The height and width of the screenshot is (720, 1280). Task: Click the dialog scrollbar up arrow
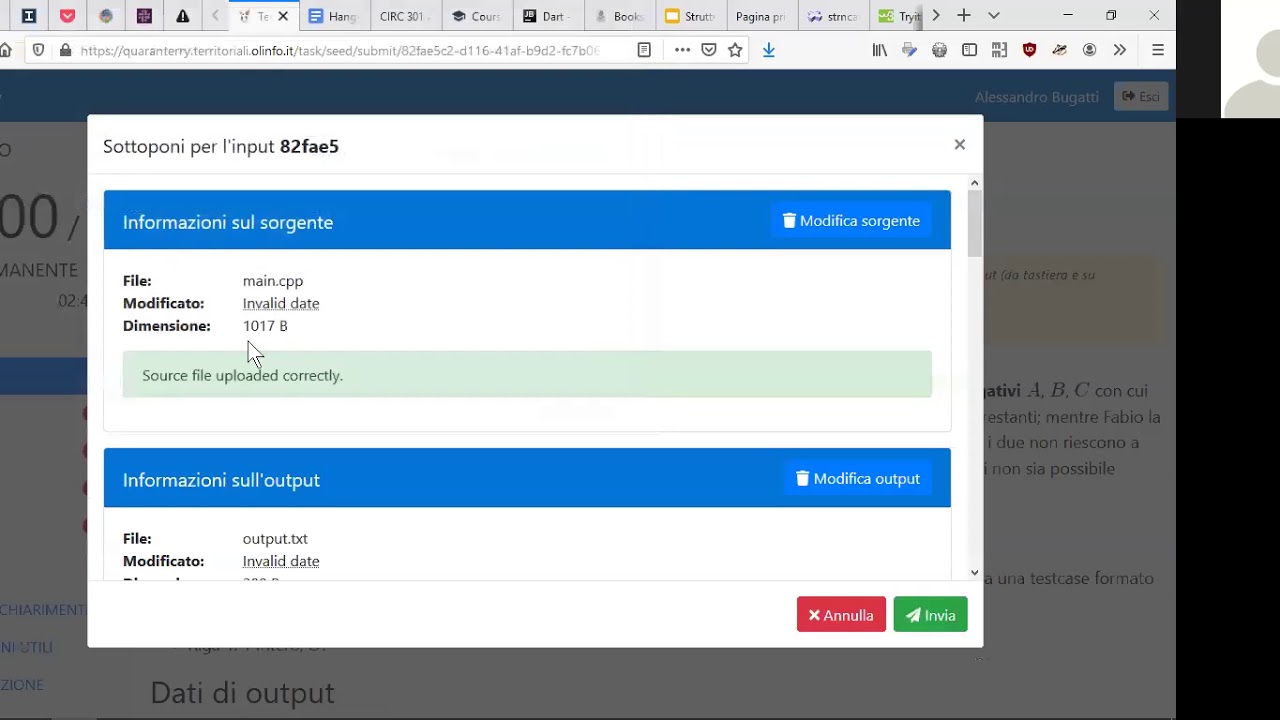pyautogui.click(x=974, y=183)
